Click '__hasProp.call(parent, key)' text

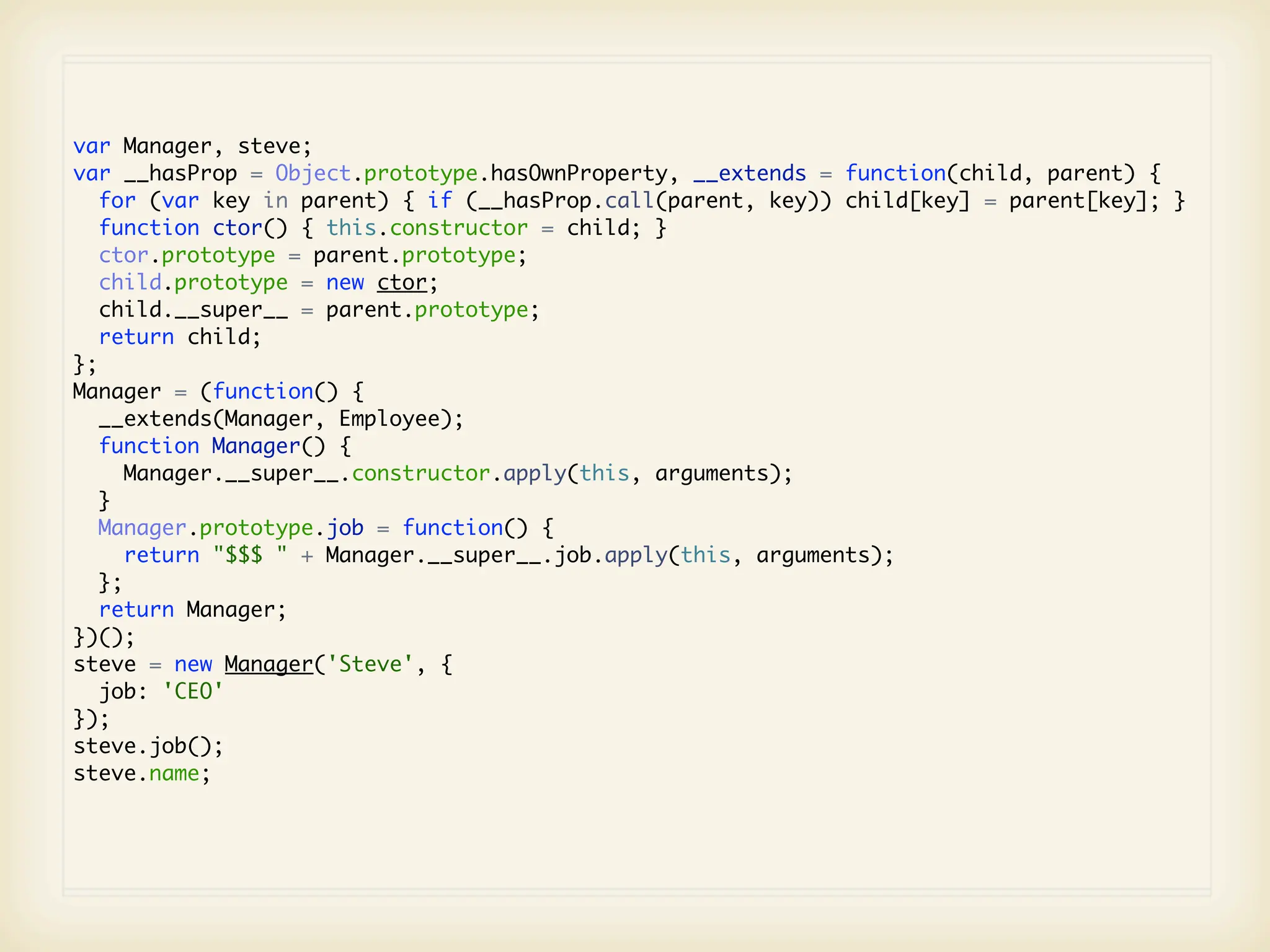[648, 201]
